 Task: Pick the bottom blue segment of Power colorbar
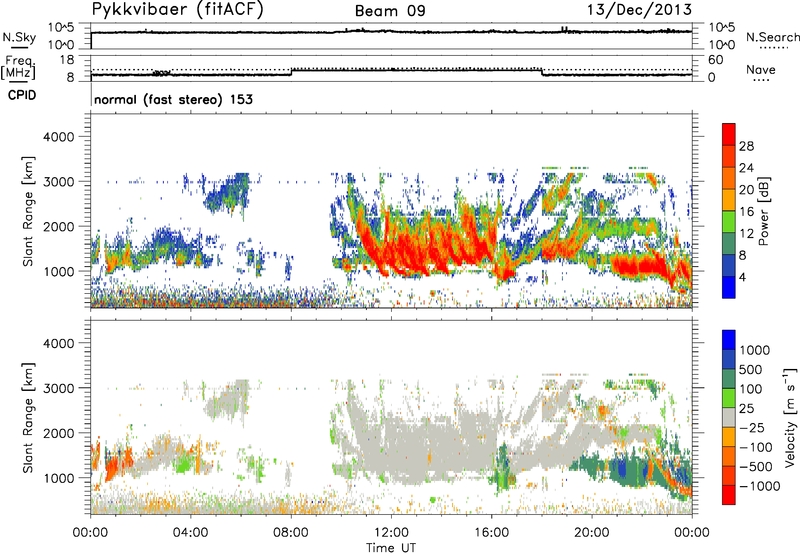[x=729, y=287]
